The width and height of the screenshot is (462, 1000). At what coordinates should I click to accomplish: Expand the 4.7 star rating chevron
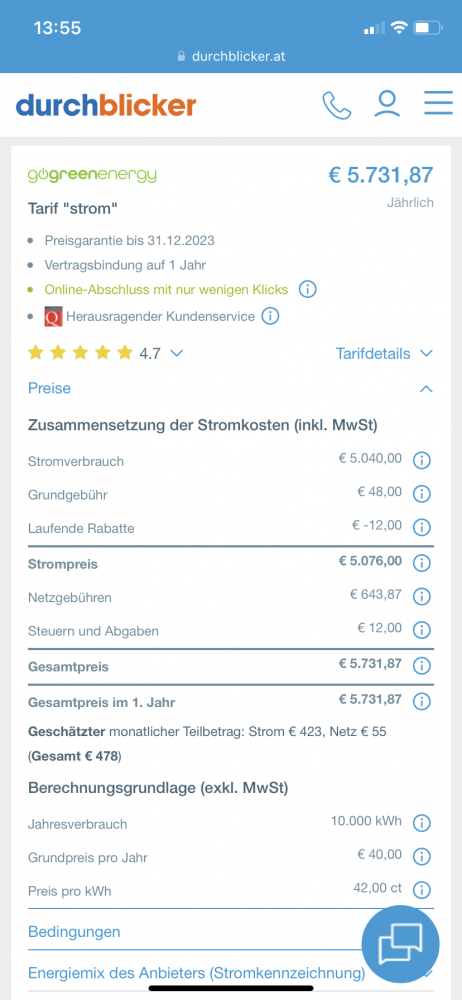[177, 353]
